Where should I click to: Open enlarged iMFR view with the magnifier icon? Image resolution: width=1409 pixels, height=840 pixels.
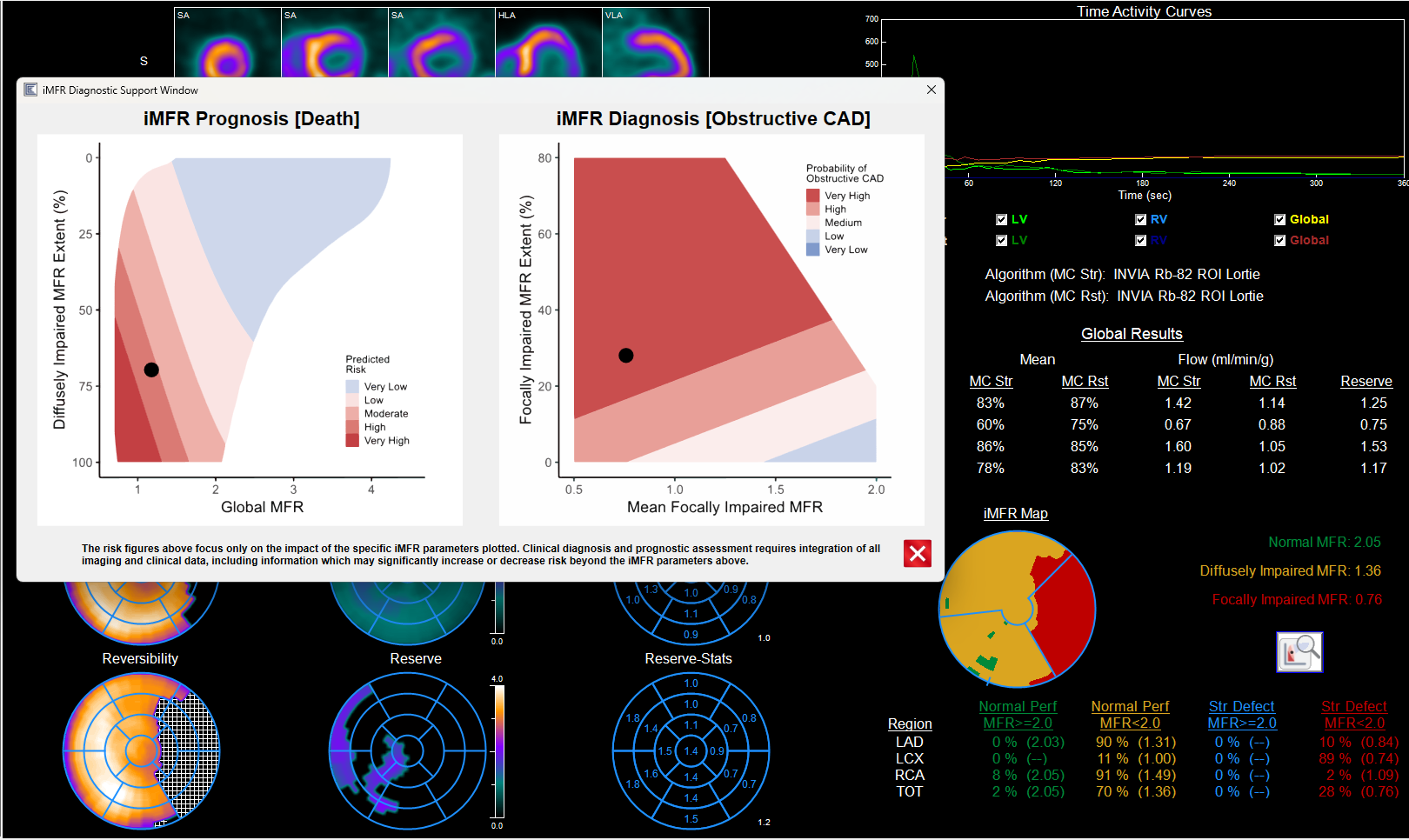coord(1299,652)
